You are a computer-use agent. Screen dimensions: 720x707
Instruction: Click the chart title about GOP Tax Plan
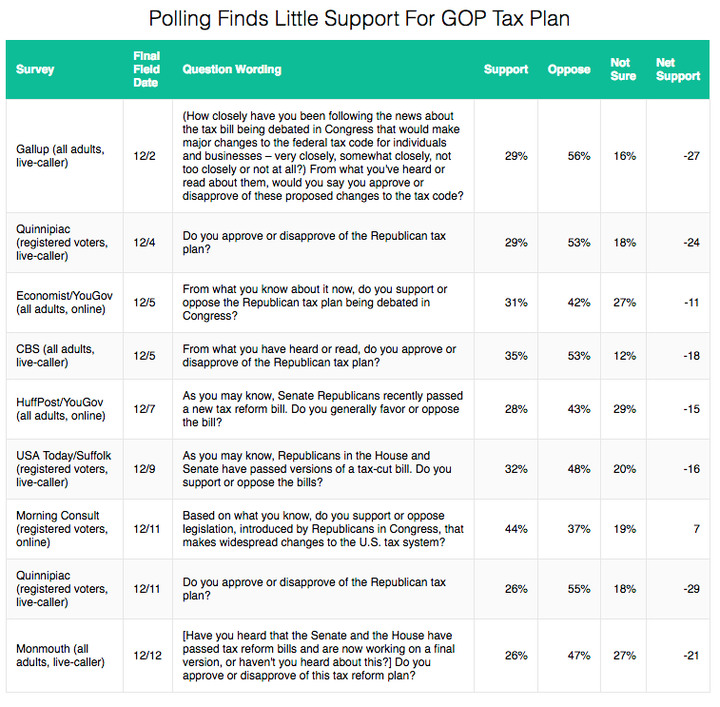click(359, 19)
